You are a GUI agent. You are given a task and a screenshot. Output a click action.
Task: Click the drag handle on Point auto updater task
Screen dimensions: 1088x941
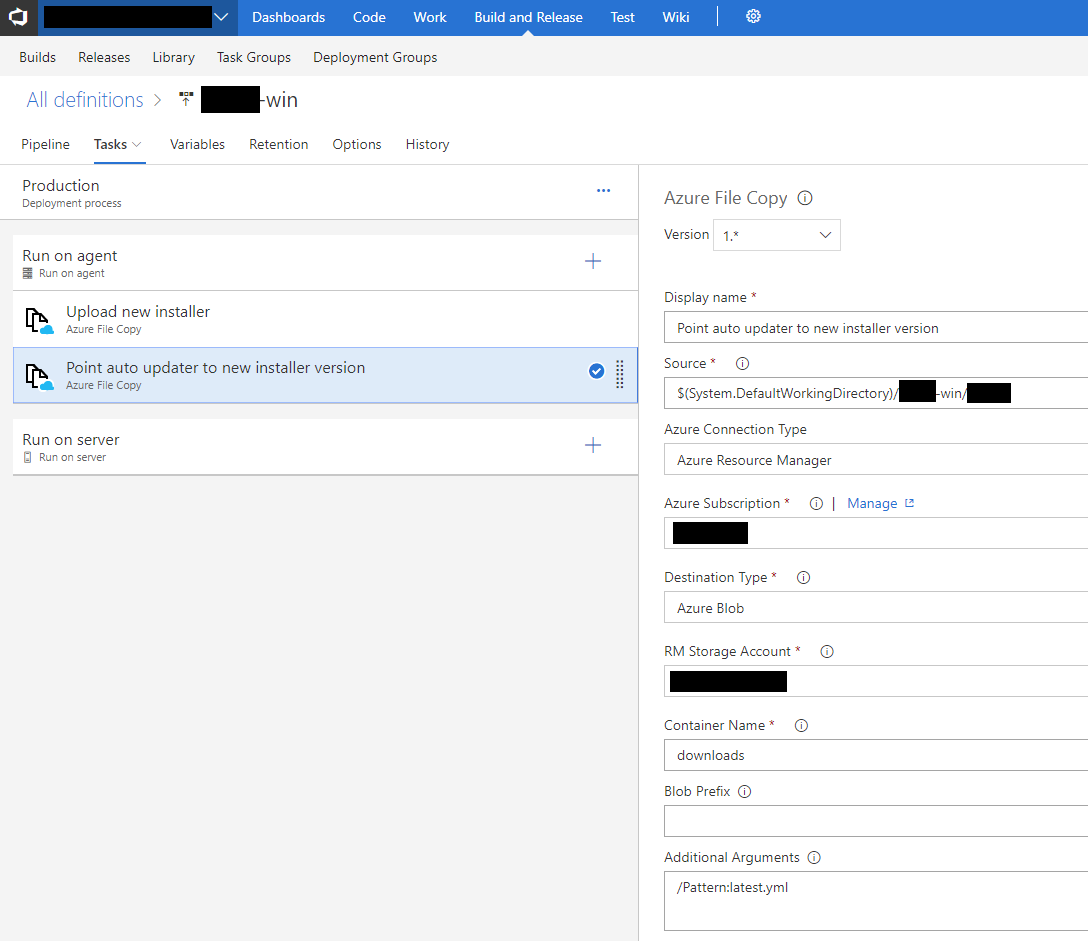coord(620,374)
